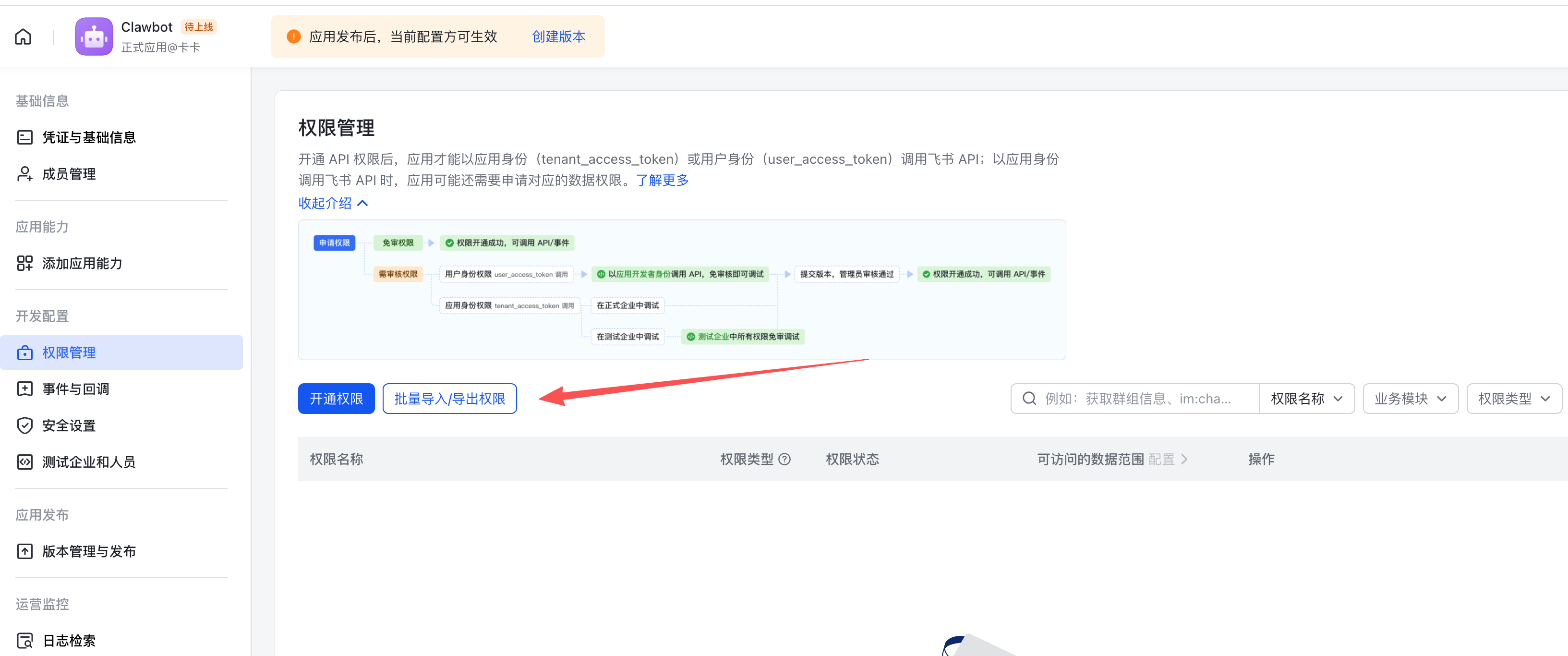The image size is (1568, 656).
Task: Click the Clawbot robot app icon
Action: (x=94, y=36)
